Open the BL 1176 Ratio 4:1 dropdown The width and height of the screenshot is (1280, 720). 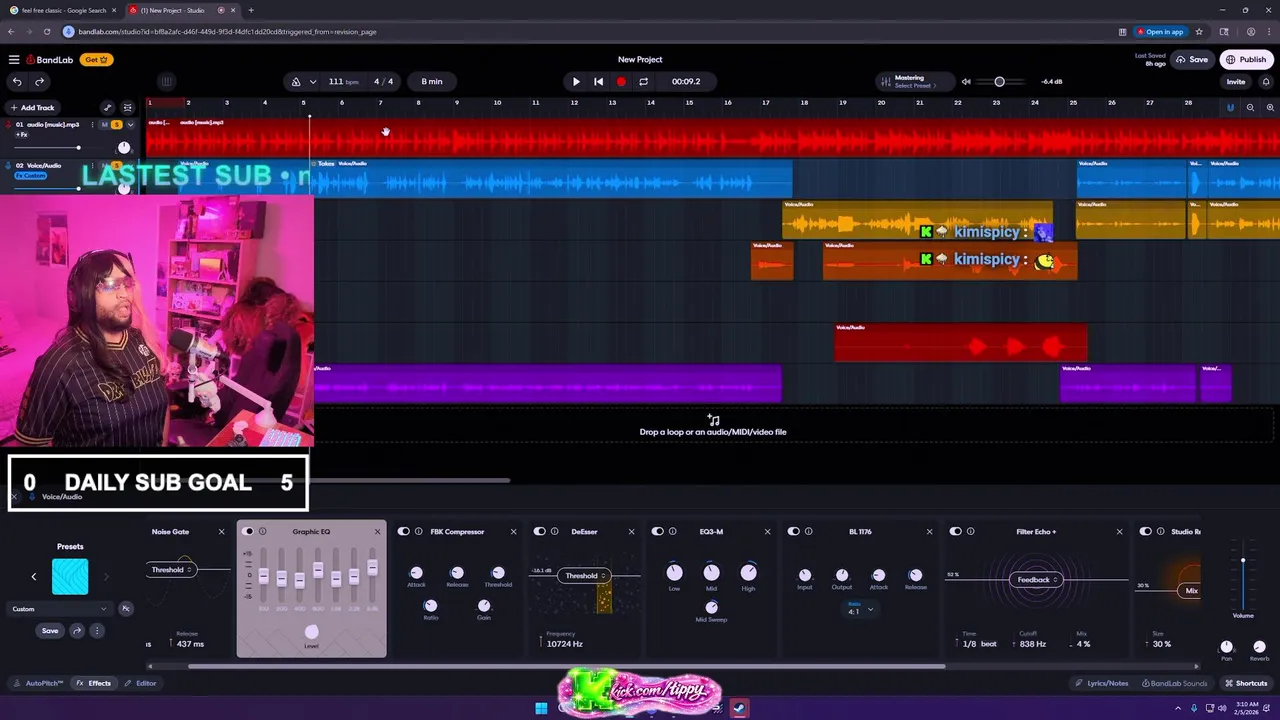coord(860,610)
